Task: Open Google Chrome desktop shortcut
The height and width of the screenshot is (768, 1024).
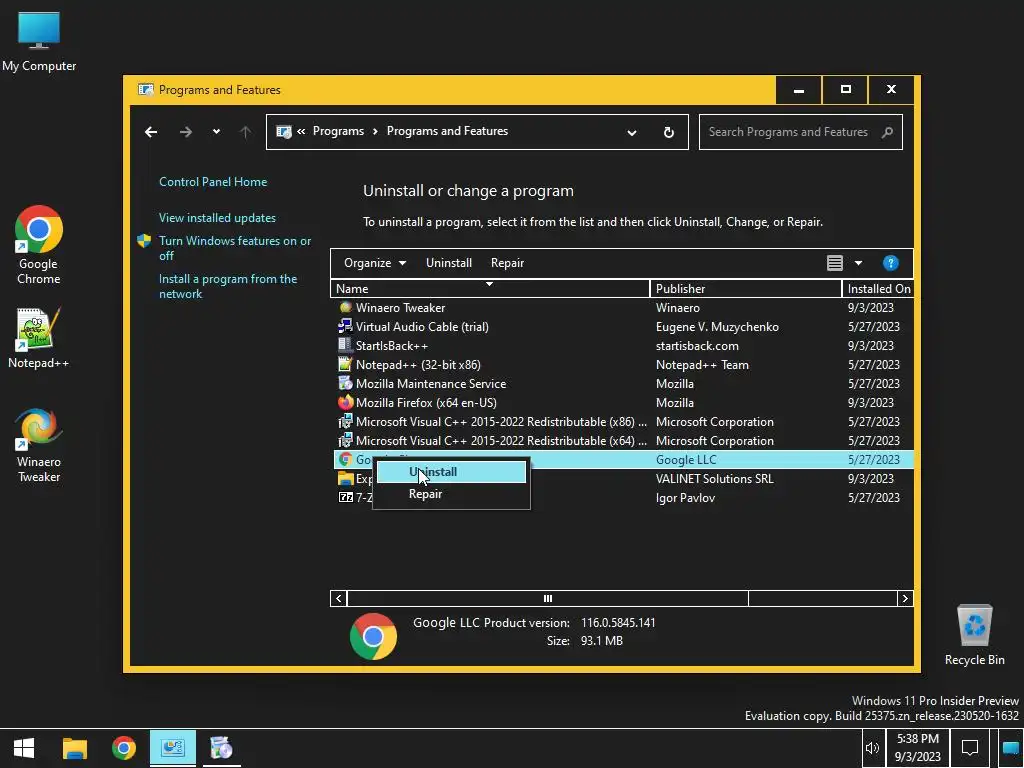Action: tap(39, 246)
